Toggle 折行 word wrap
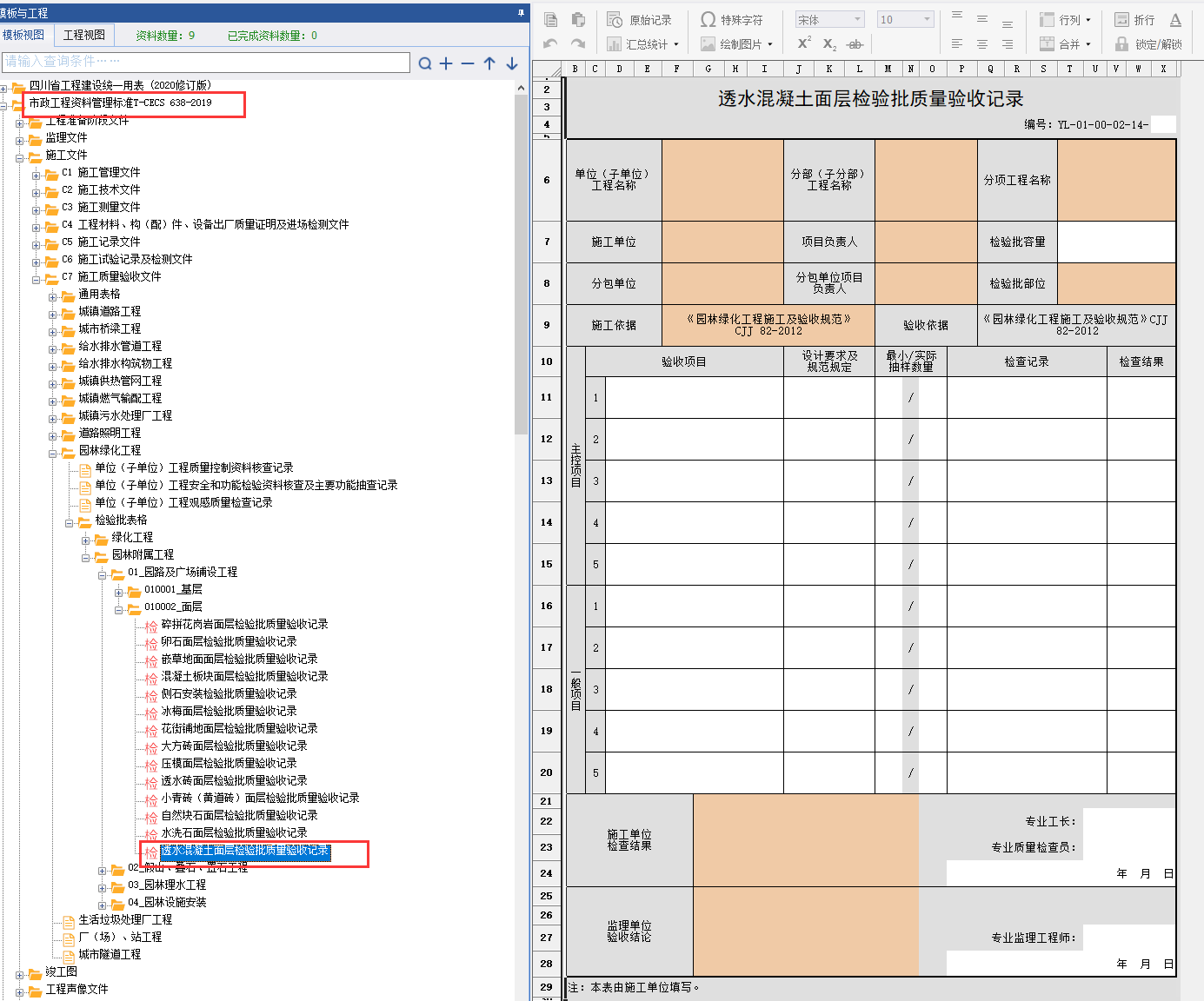 (1134, 19)
